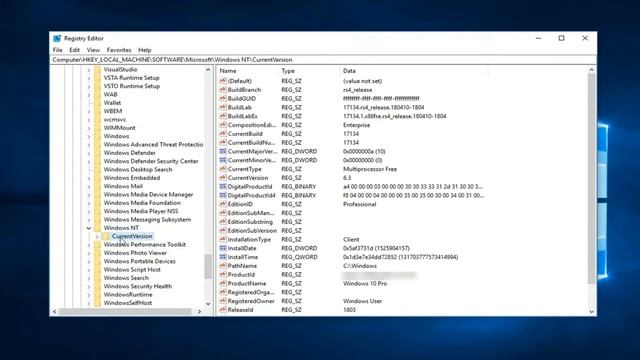Click the tree pane scroll up arrow
Viewport: 640px width, 360px height.
pyautogui.click(x=208, y=70)
